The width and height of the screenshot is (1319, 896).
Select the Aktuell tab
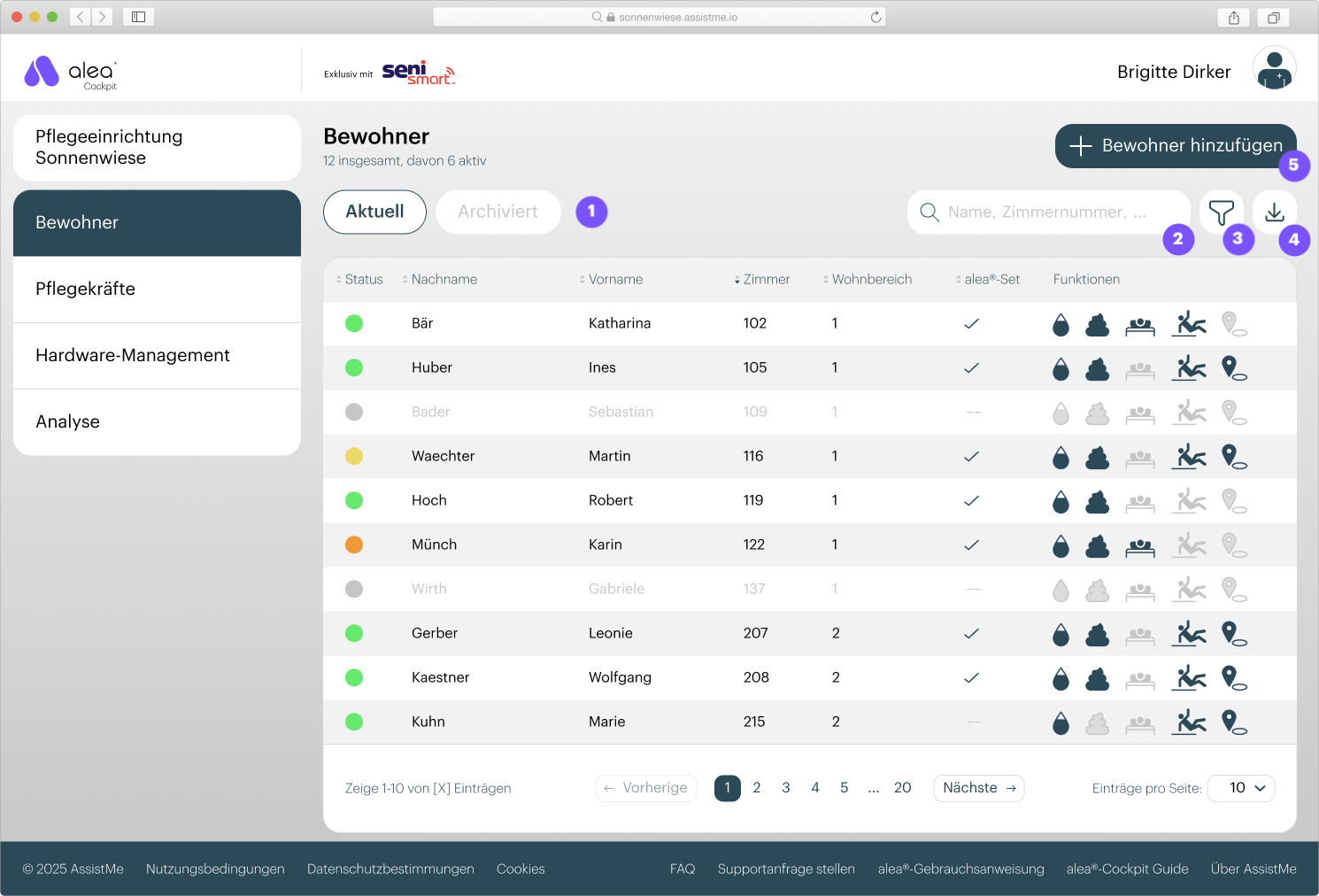pos(374,212)
